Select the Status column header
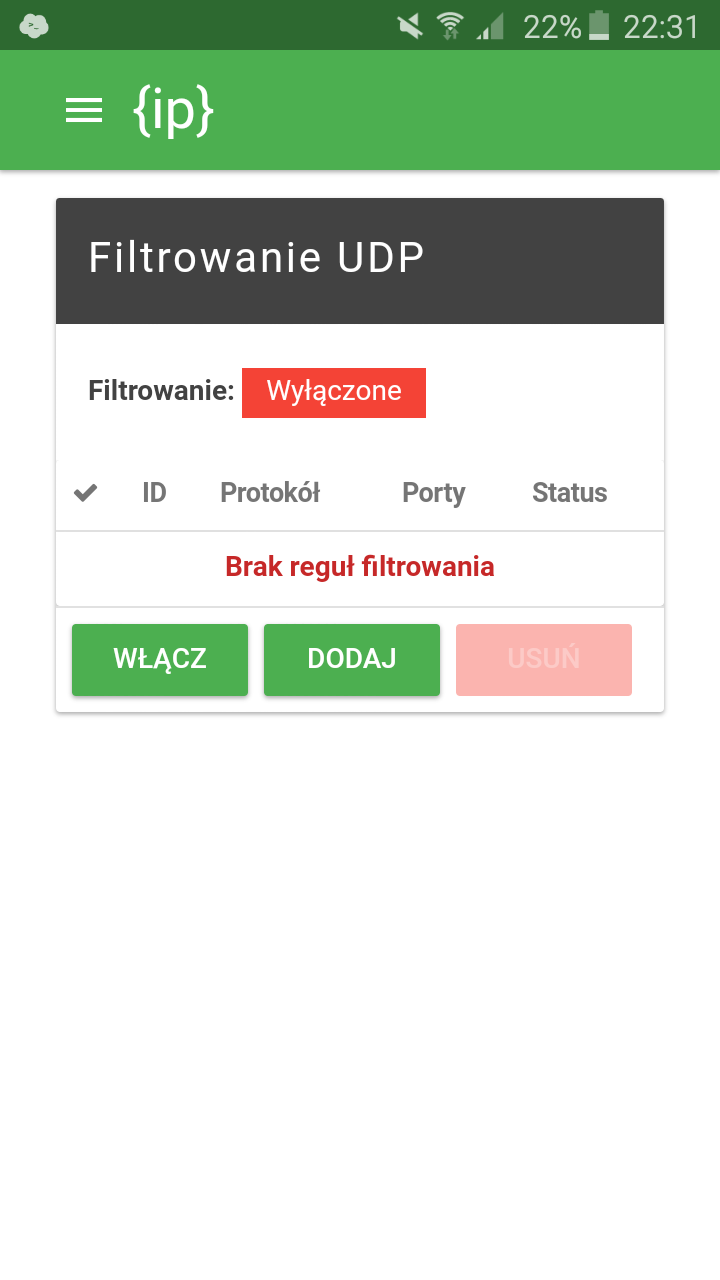 (x=570, y=493)
